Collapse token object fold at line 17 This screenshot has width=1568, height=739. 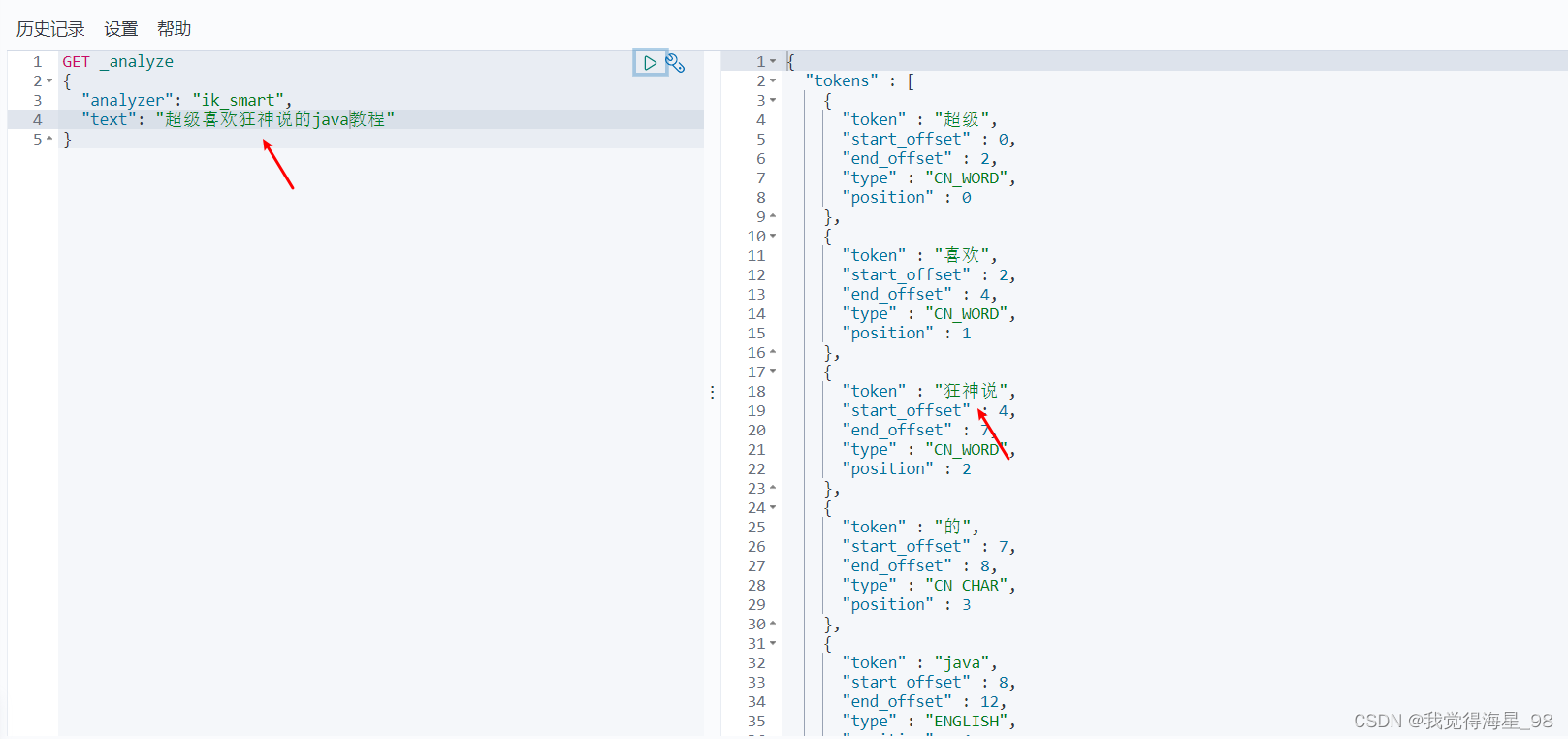click(773, 372)
